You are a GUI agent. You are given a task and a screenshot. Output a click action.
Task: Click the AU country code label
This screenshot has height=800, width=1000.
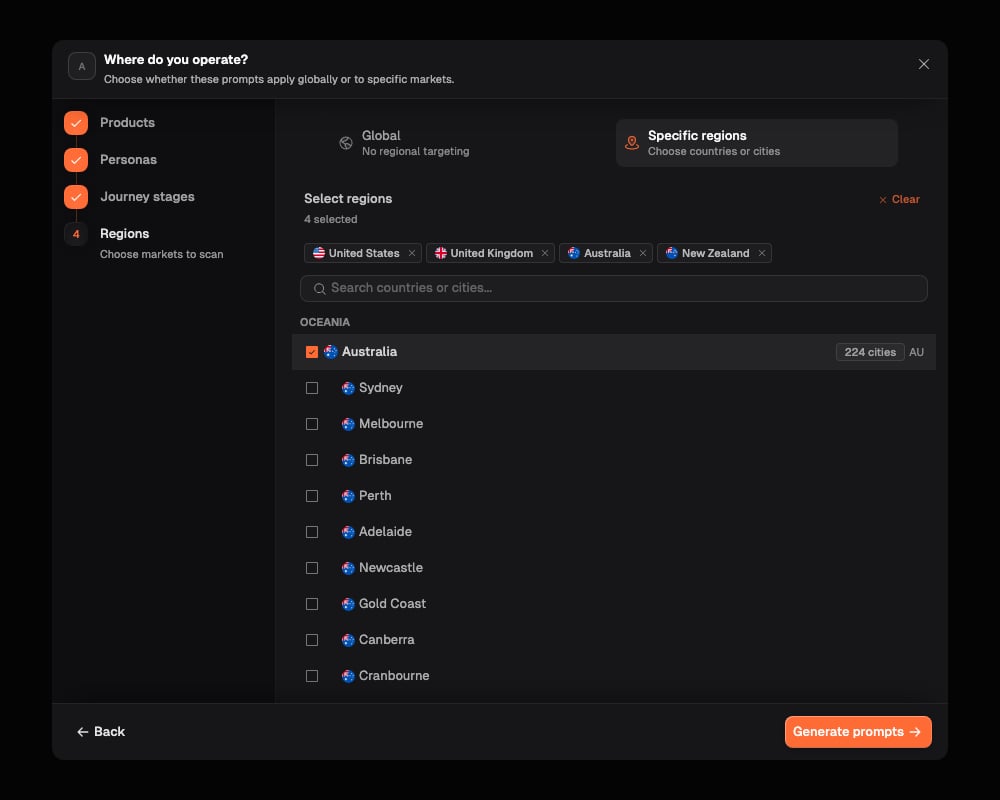click(x=916, y=352)
